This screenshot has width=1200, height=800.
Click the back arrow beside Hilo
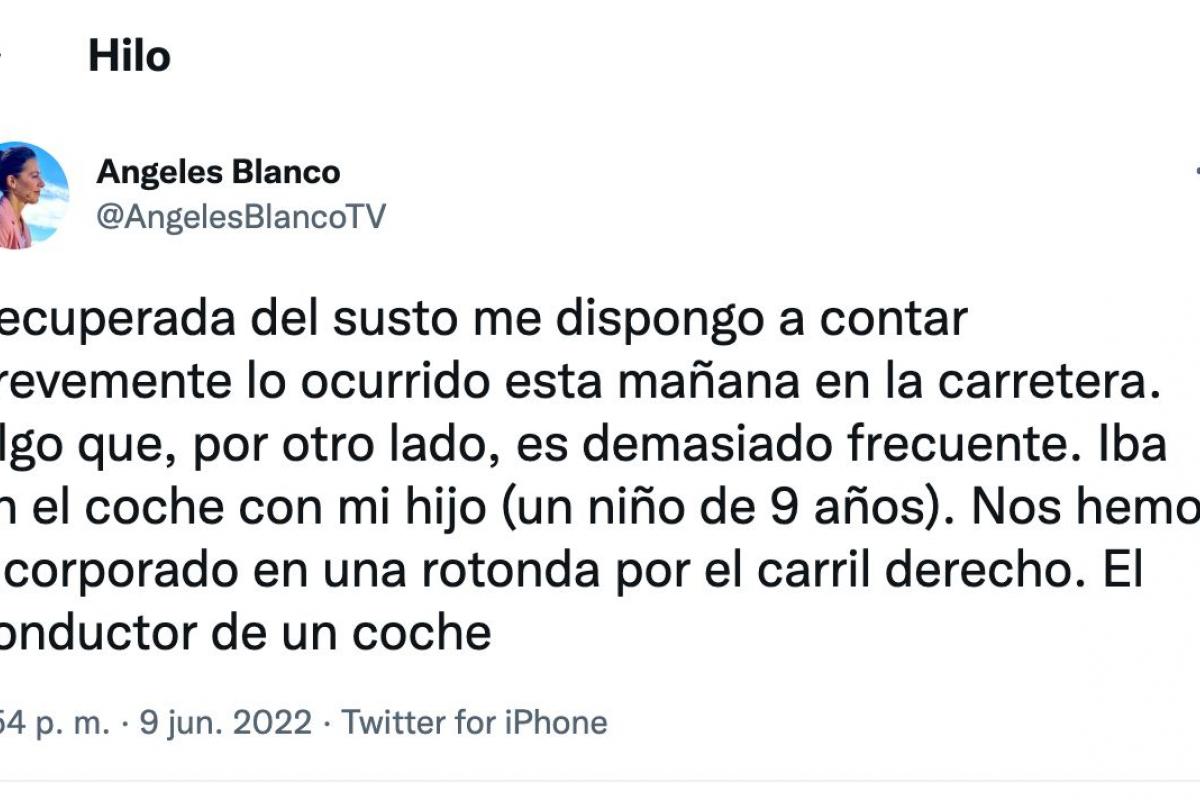pos(3,57)
